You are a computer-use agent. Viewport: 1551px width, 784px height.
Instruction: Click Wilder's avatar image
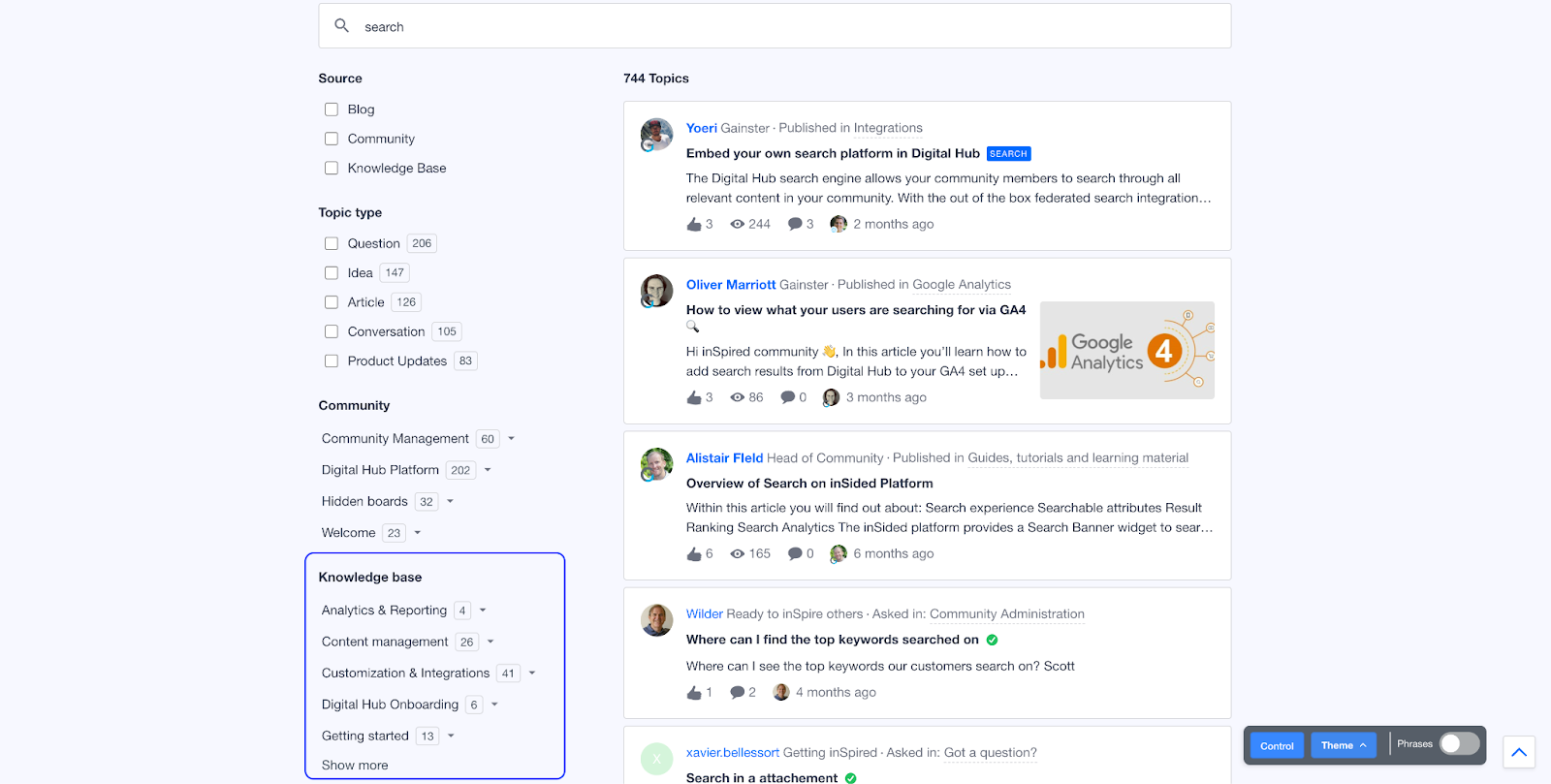click(x=656, y=620)
